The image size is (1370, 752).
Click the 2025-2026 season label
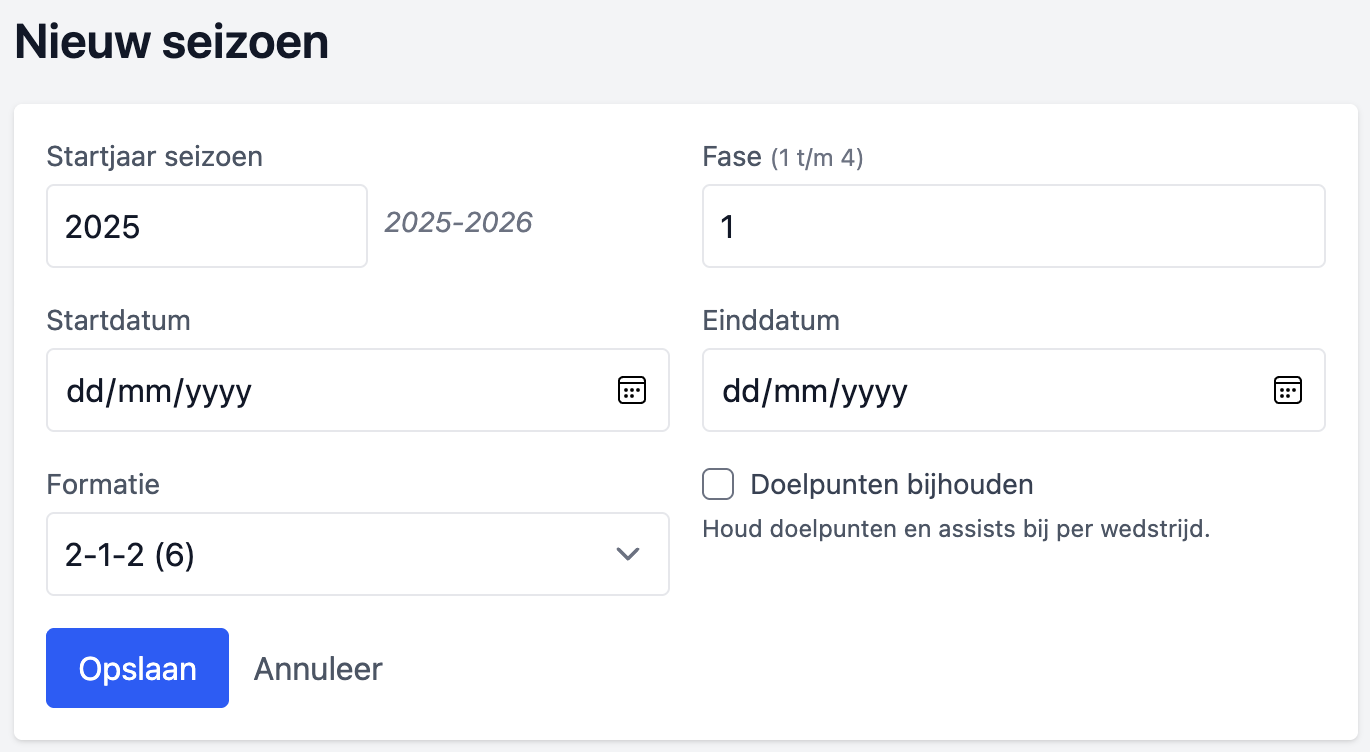458,222
